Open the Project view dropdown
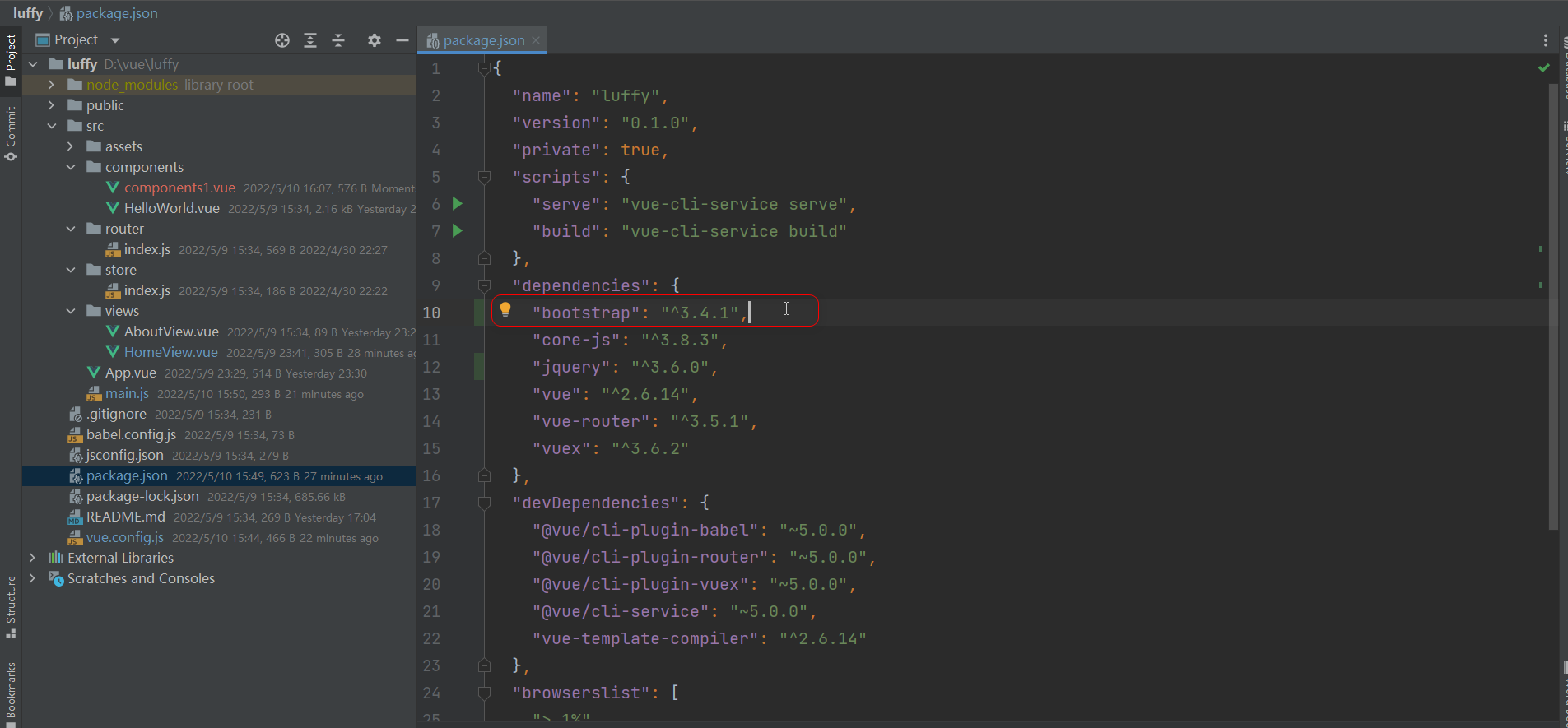The height and width of the screenshot is (728, 1568). click(x=115, y=40)
